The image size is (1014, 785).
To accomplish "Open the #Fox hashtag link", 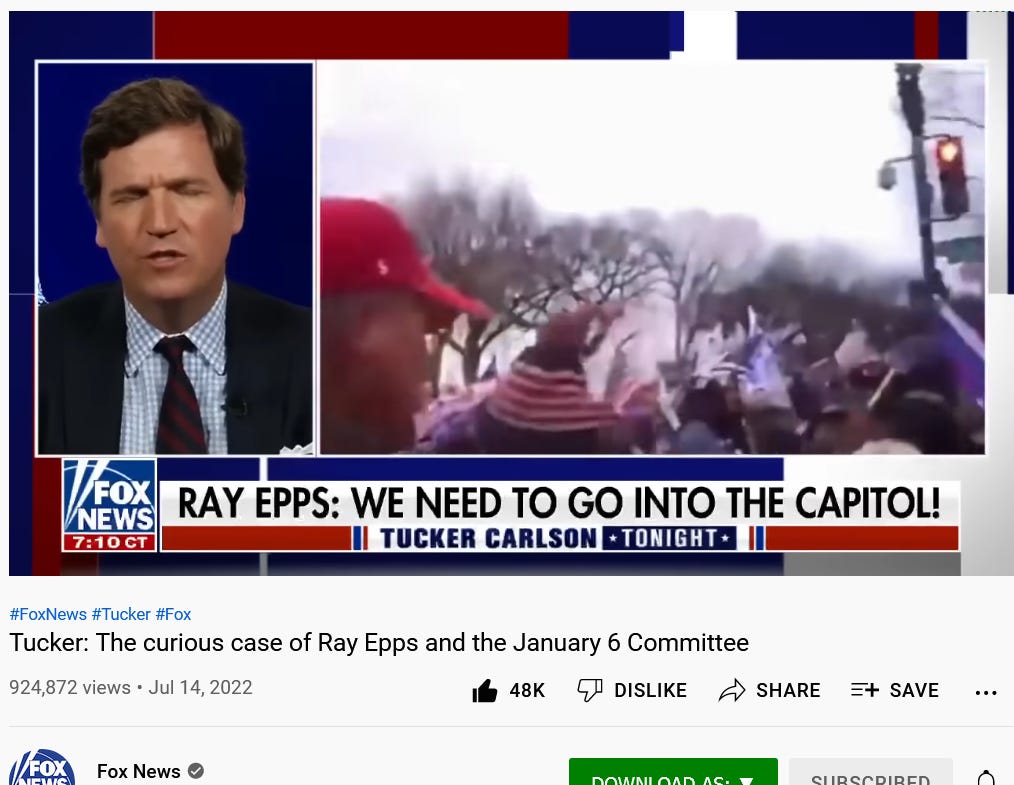I will click(173, 614).
